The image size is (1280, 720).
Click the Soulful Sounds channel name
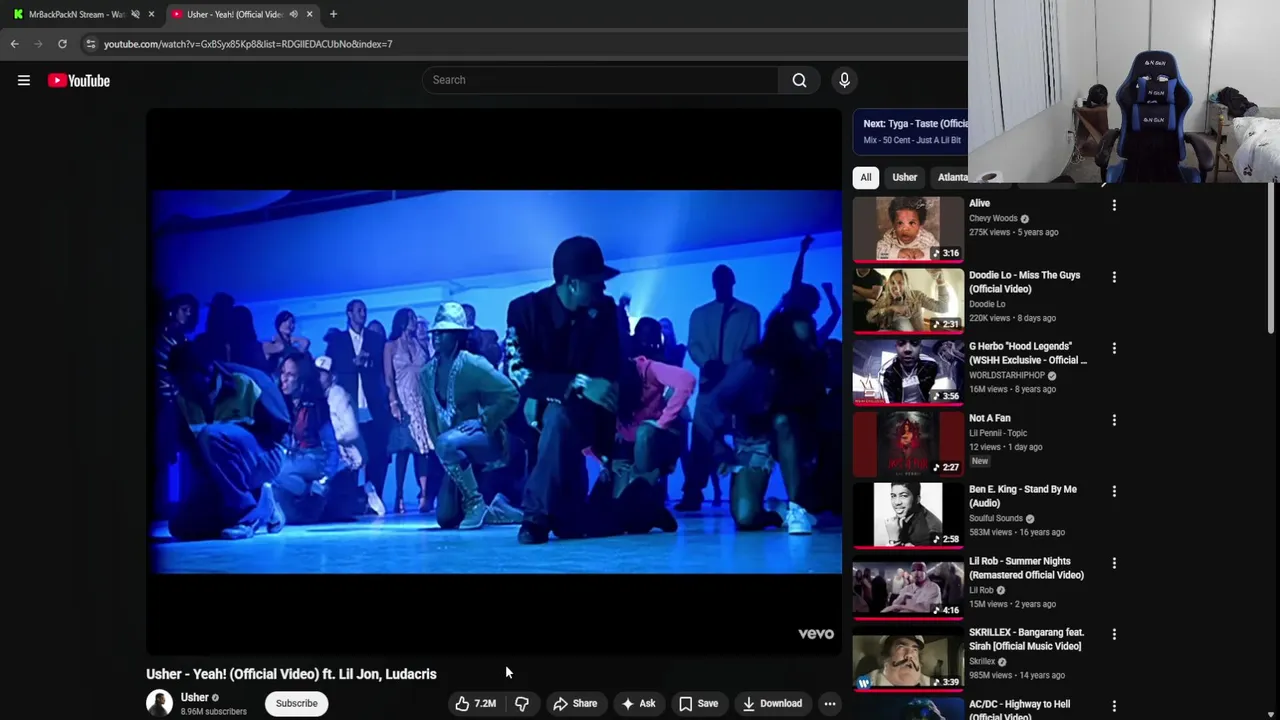pos(996,519)
